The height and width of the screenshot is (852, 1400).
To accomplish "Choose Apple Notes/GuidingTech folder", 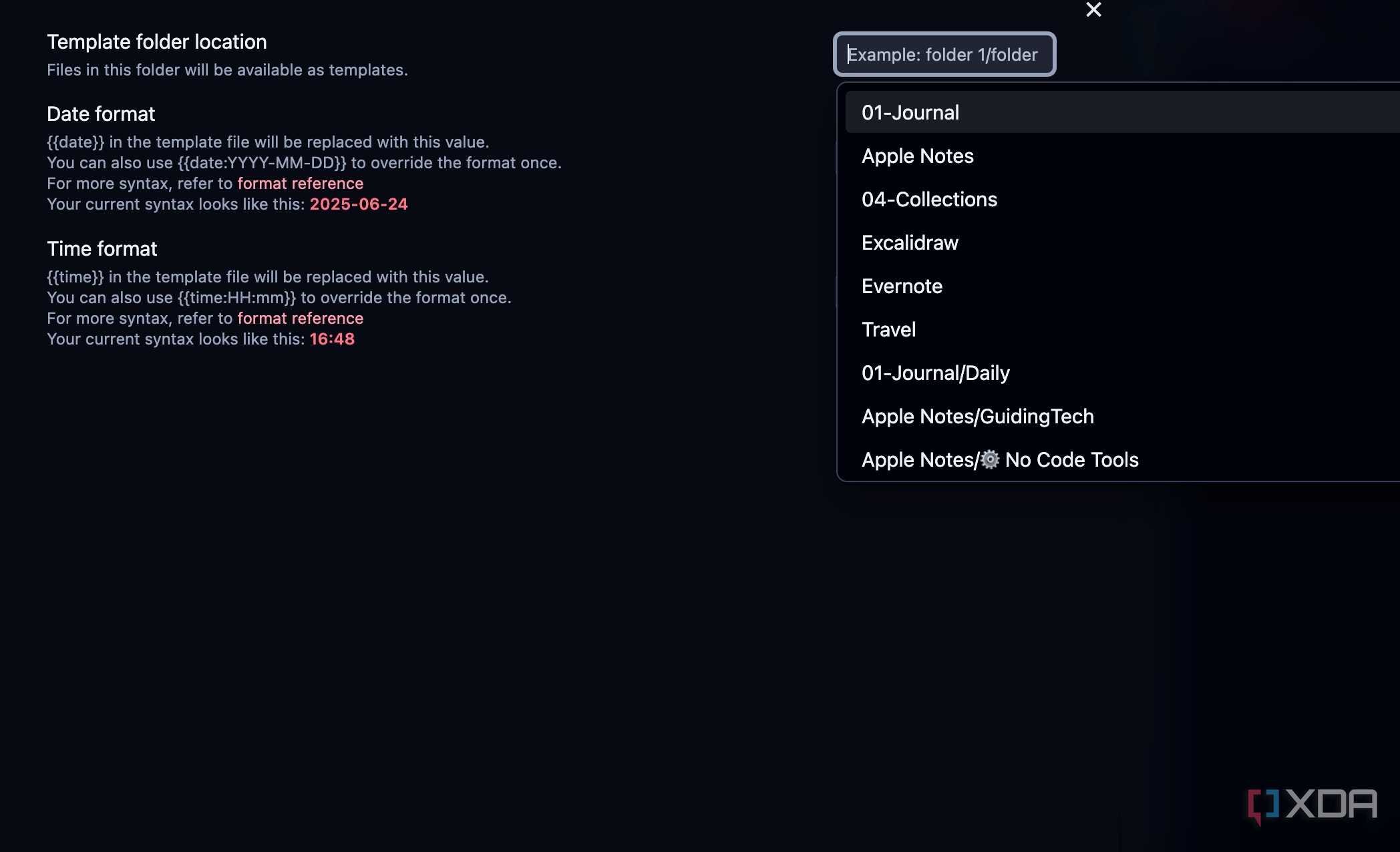I will tap(1122, 416).
